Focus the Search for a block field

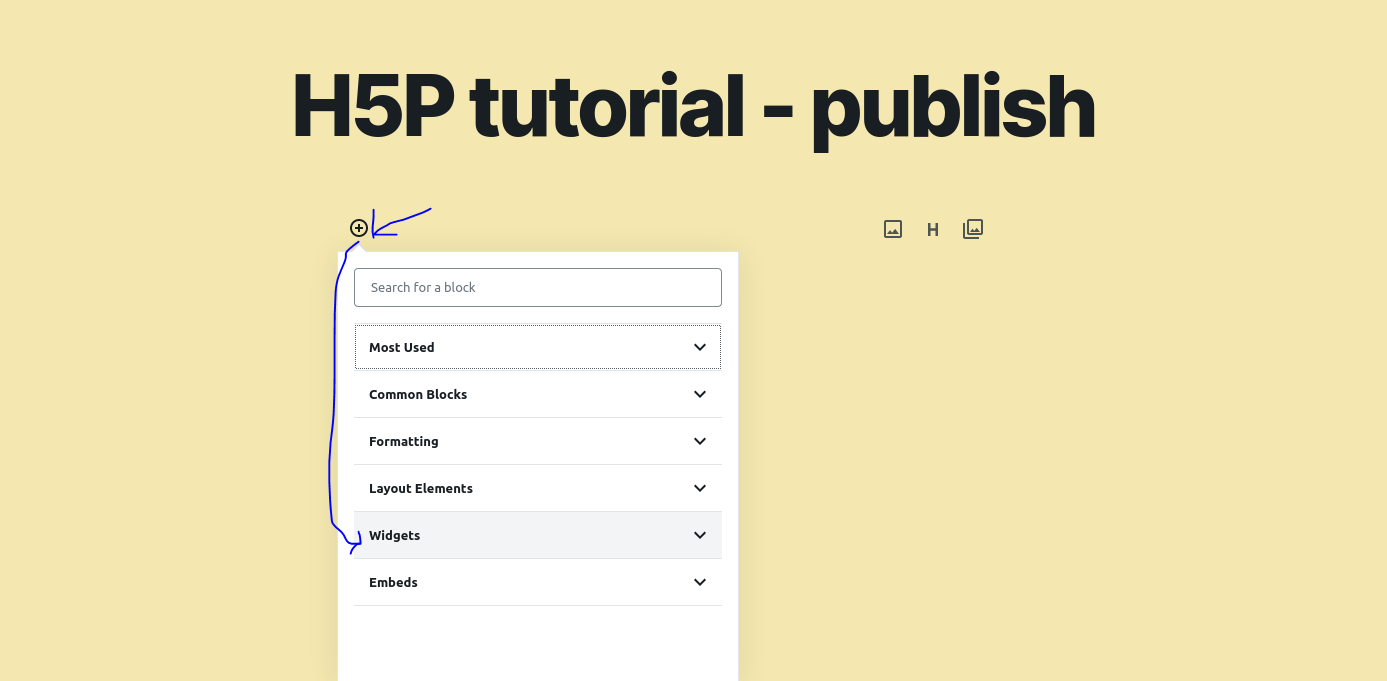[x=538, y=287]
